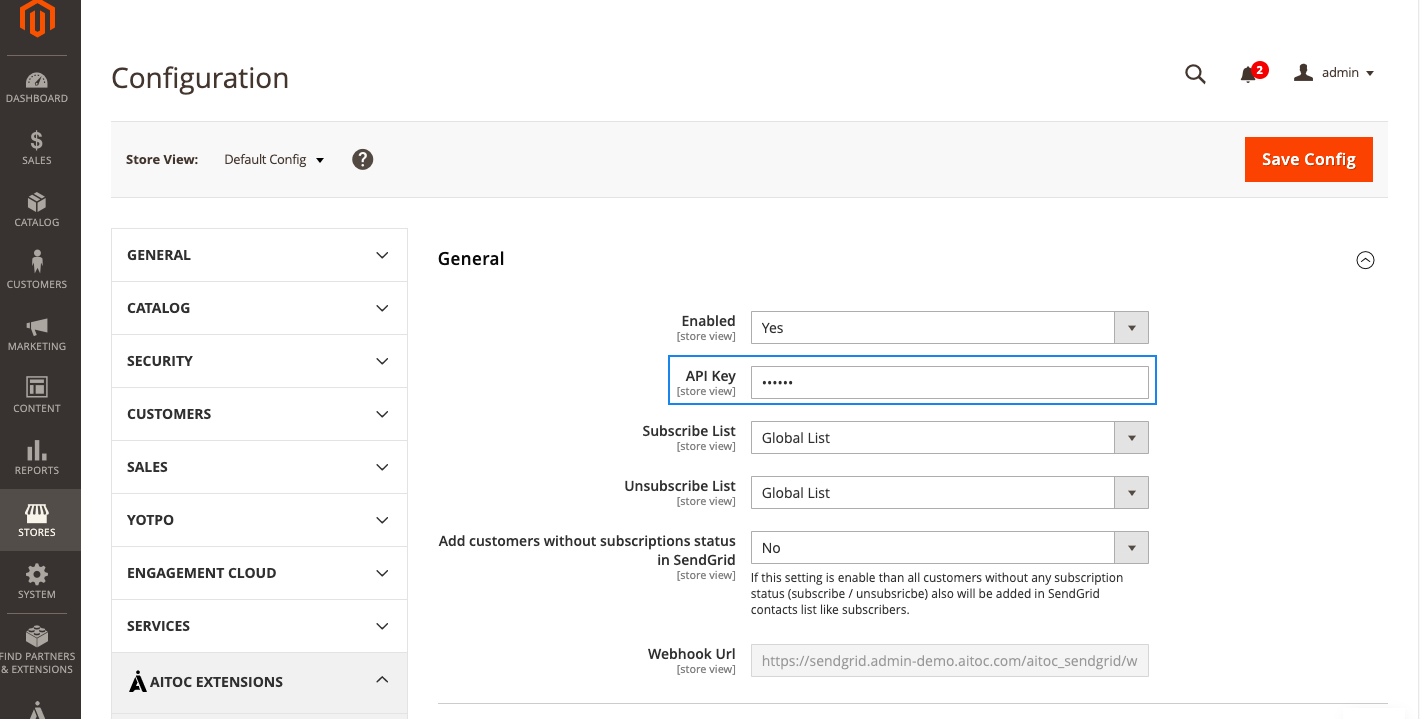This screenshot has width=1420, height=719.
Task: Open the Default Config store view dropdown
Action: [x=274, y=159]
